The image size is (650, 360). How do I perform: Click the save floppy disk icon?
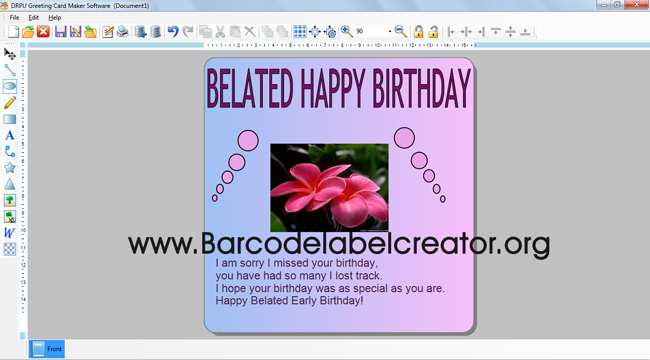(61, 32)
